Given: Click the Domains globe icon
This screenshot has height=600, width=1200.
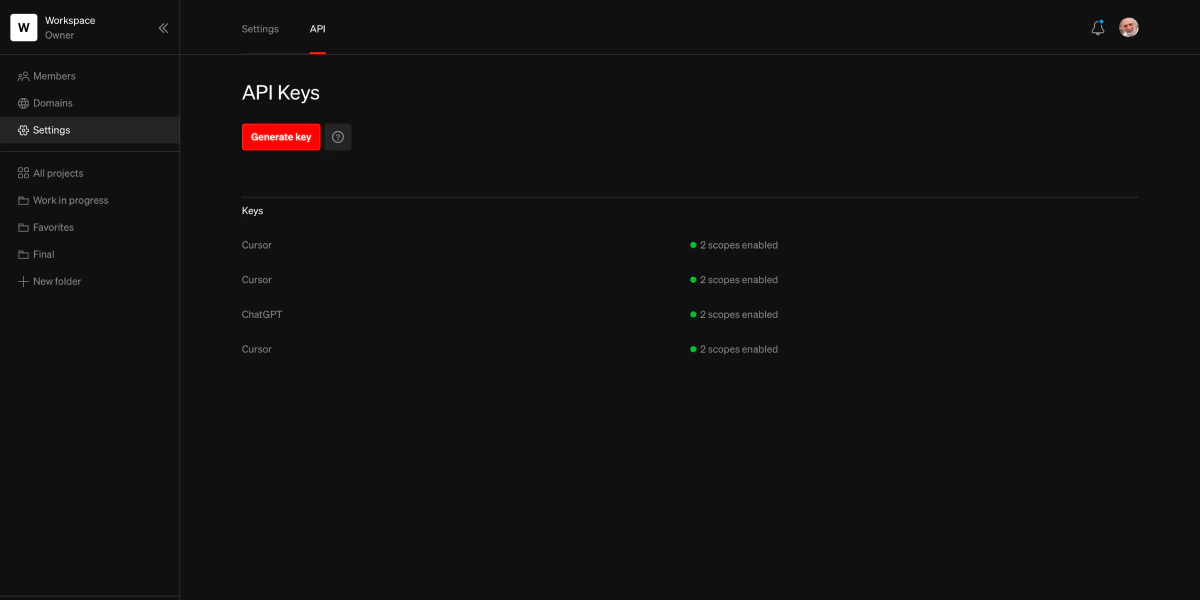Looking at the screenshot, I should tap(24, 103).
